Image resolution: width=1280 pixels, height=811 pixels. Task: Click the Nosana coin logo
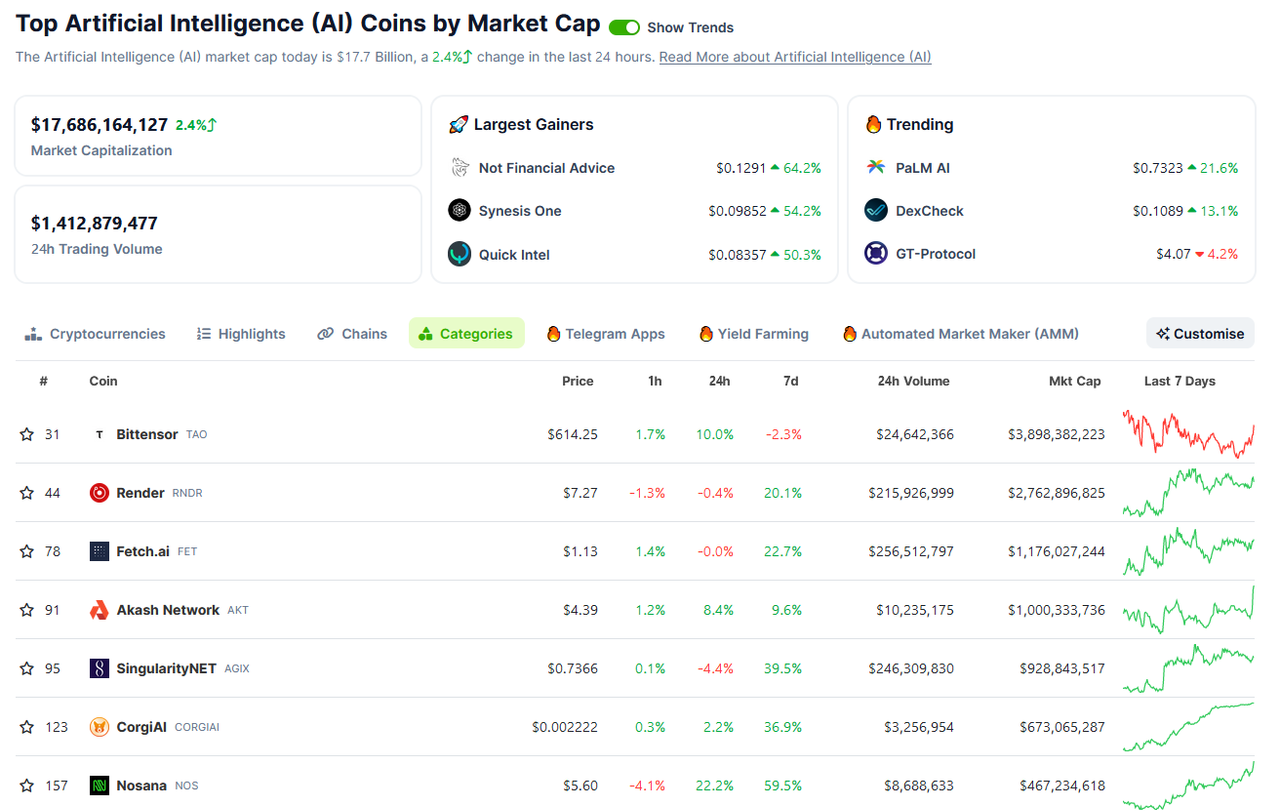pos(99,785)
